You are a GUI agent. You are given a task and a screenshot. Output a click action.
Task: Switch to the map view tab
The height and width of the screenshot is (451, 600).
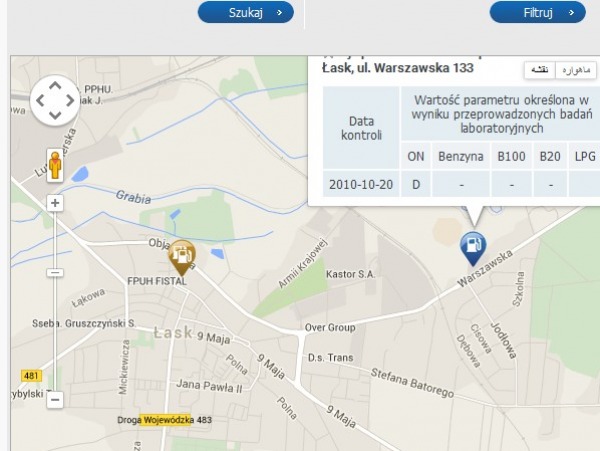[x=540, y=70]
